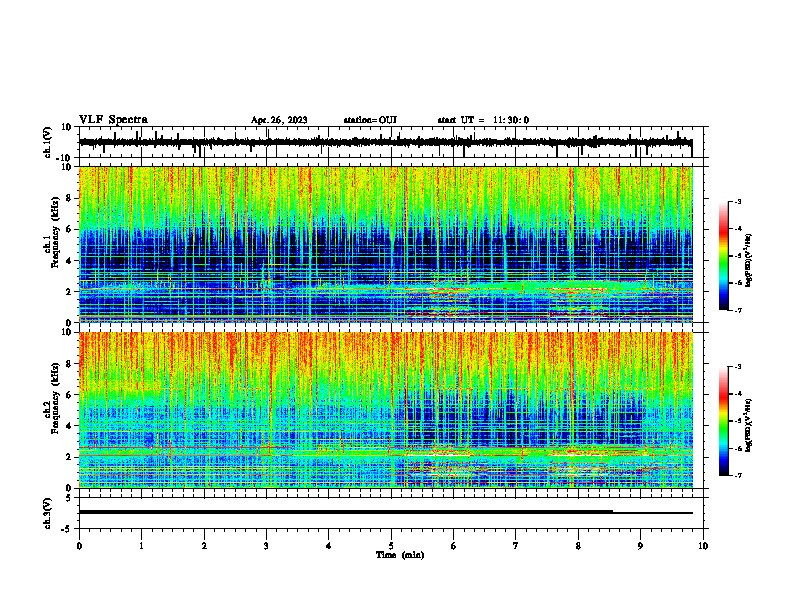Click time axis tick label "3"

pos(266,546)
